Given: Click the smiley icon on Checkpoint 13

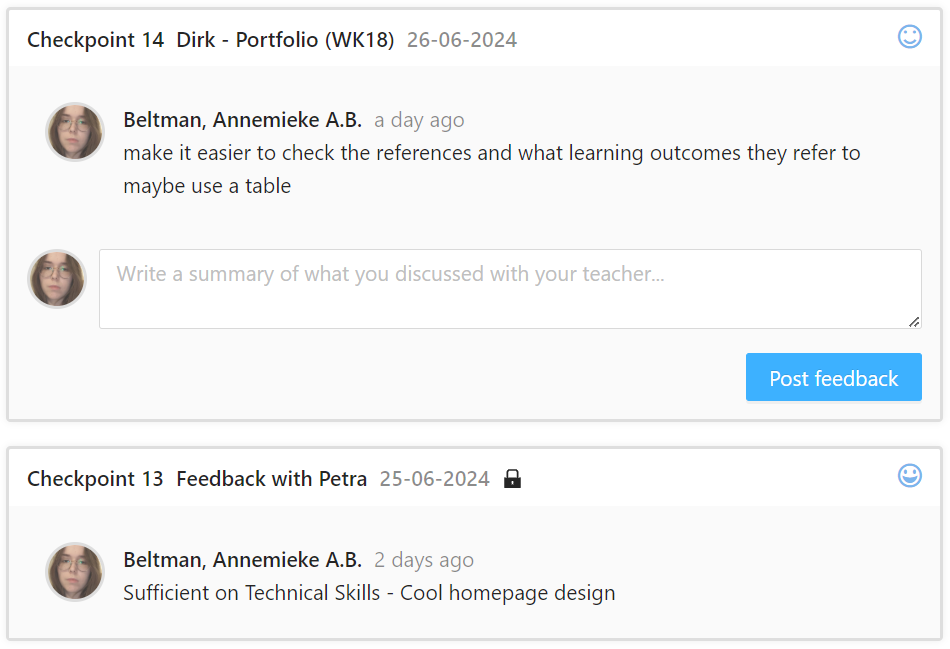Looking at the screenshot, I should click(x=909, y=476).
